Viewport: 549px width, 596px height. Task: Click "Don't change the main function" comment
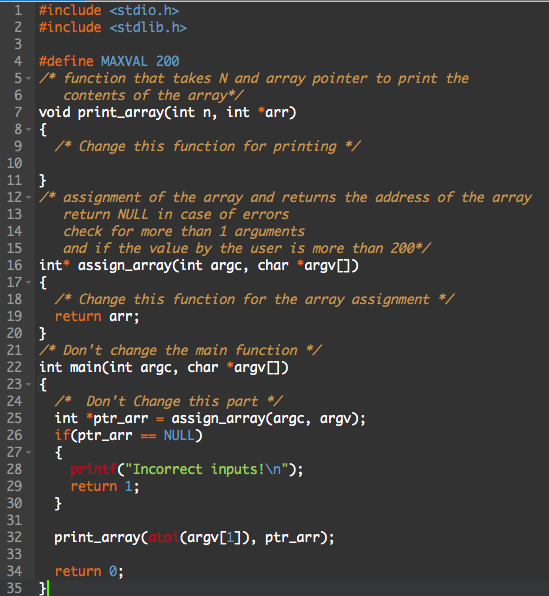(x=180, y=350)
